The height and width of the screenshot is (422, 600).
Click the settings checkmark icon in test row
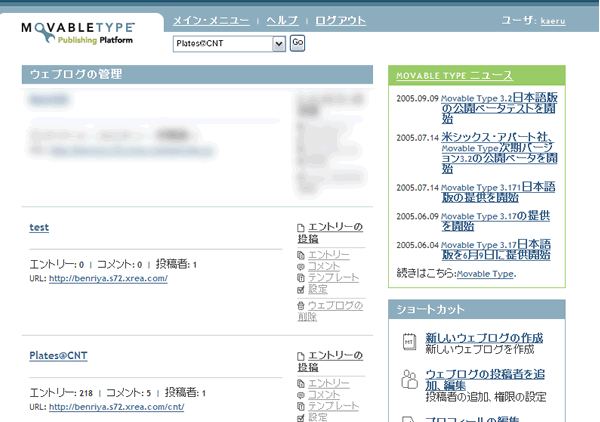301,290
